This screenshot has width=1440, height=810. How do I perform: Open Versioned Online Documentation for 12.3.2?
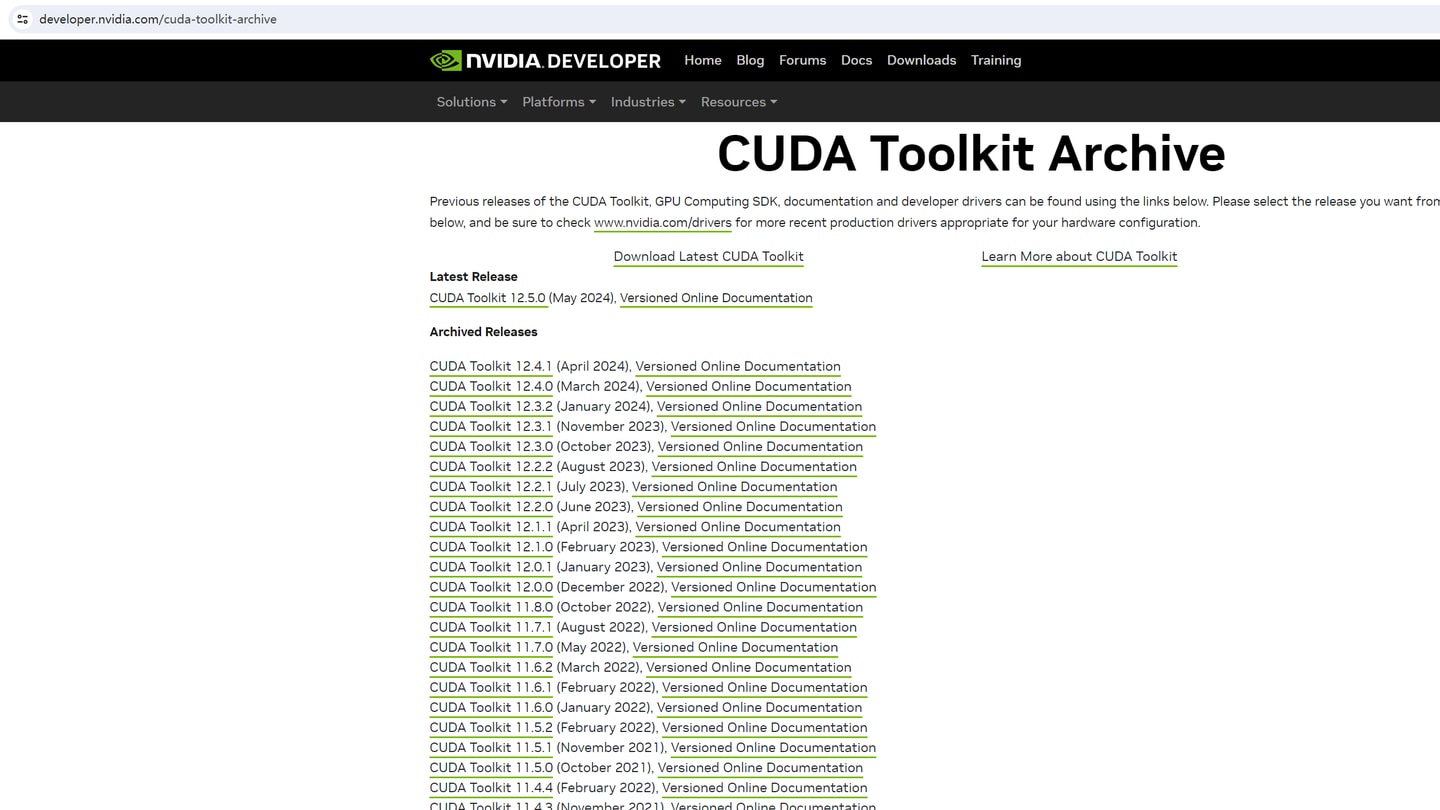759,406
